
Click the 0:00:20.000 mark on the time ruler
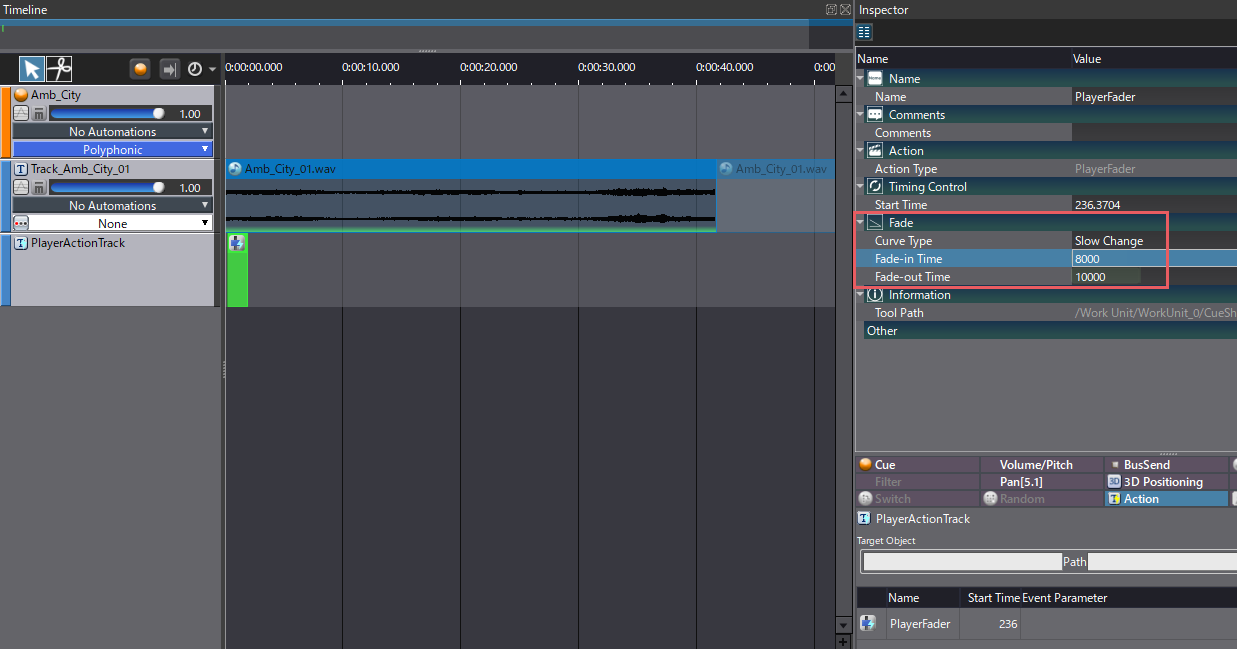(x=488, y=67)
